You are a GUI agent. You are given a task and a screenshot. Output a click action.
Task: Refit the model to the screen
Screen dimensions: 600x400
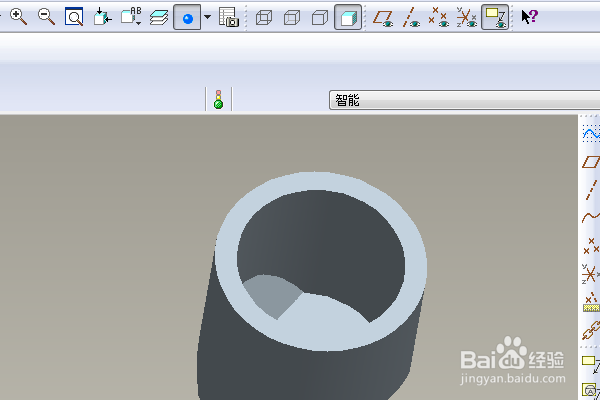click(74, 17)
